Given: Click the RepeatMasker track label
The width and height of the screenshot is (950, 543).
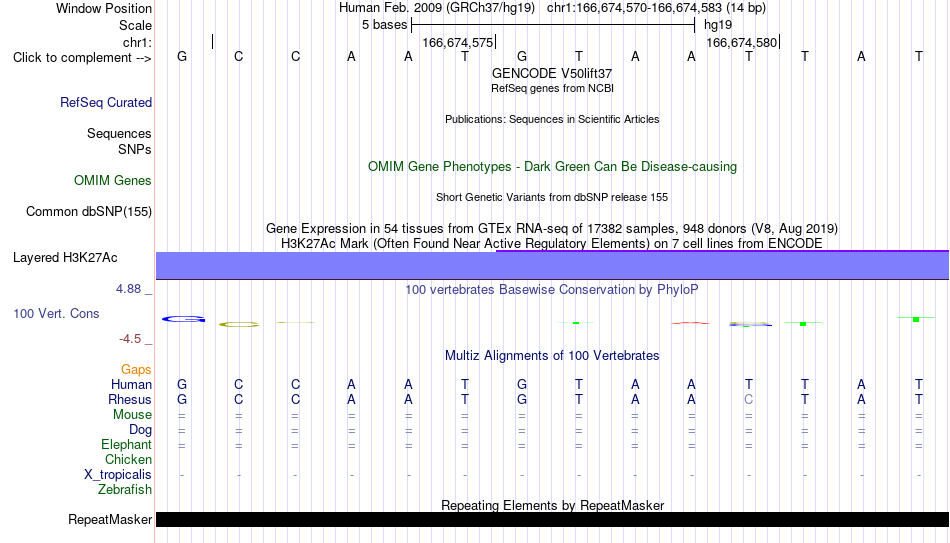Looking at the screenshot, I should click(110, 519).
